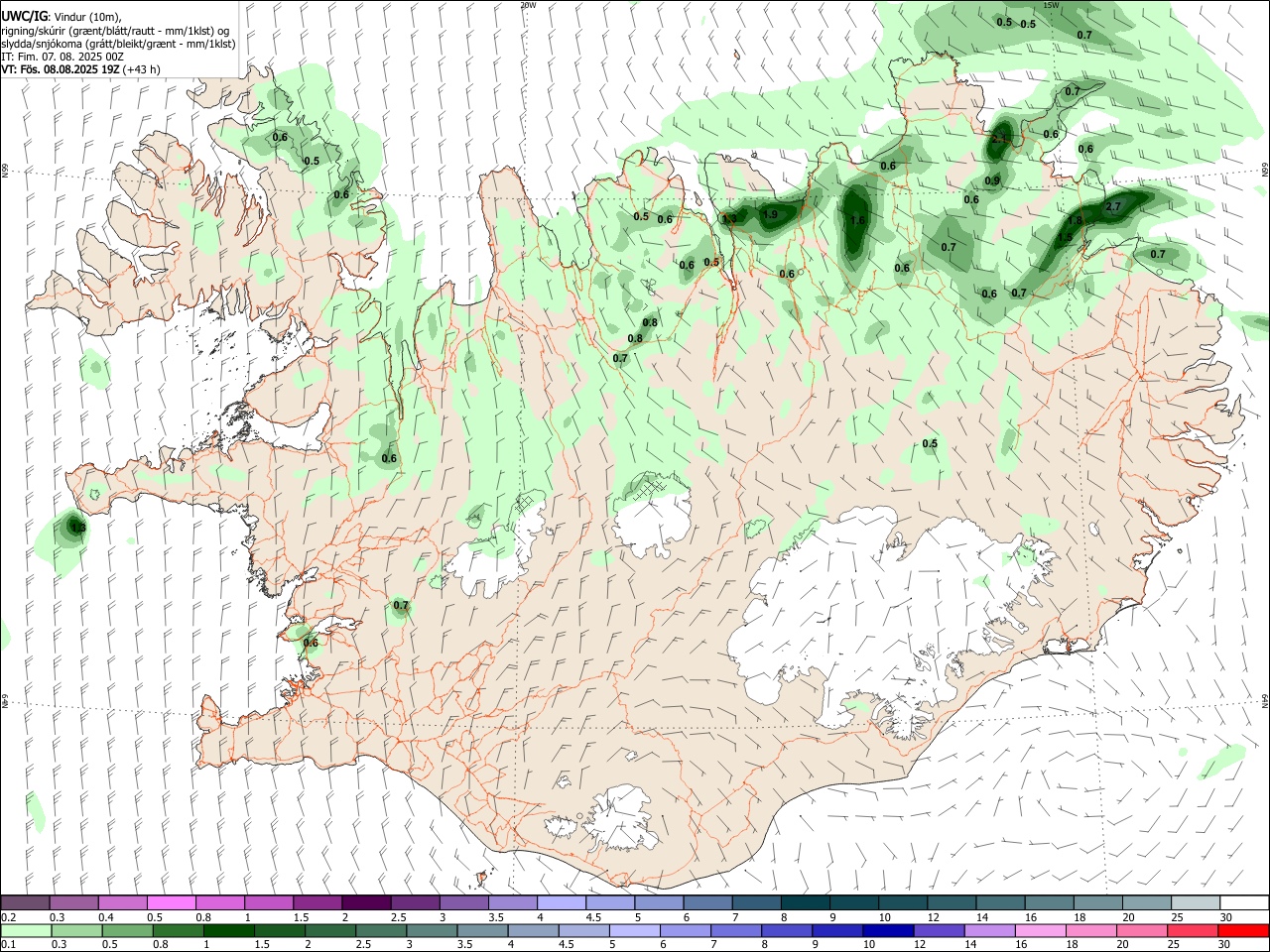Click the '2.7' precipitation value on the map
The image size is (1270, 952).
pos(1112,207)
